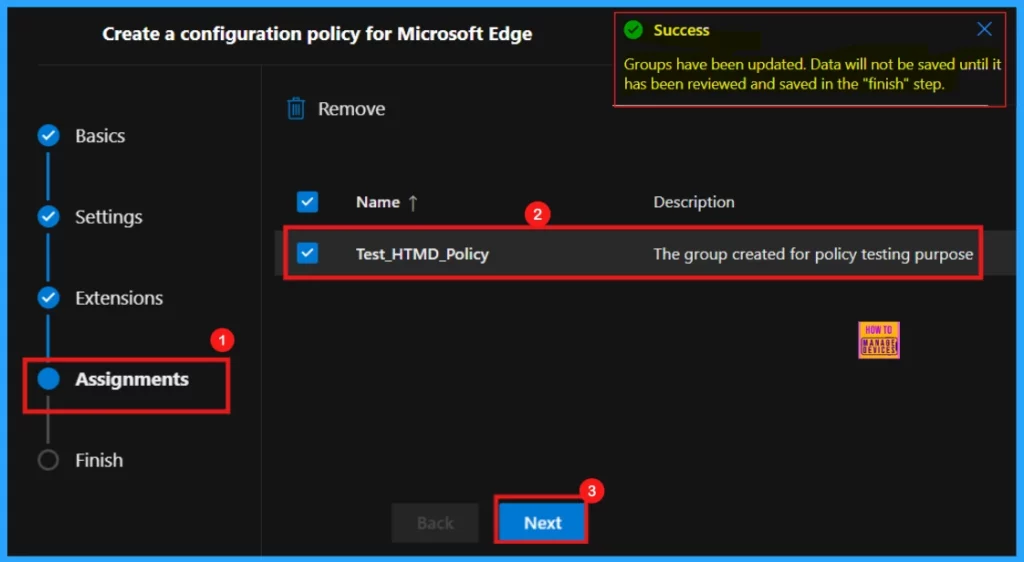Click the notification message about groups updated

click(x=812, y=74)
